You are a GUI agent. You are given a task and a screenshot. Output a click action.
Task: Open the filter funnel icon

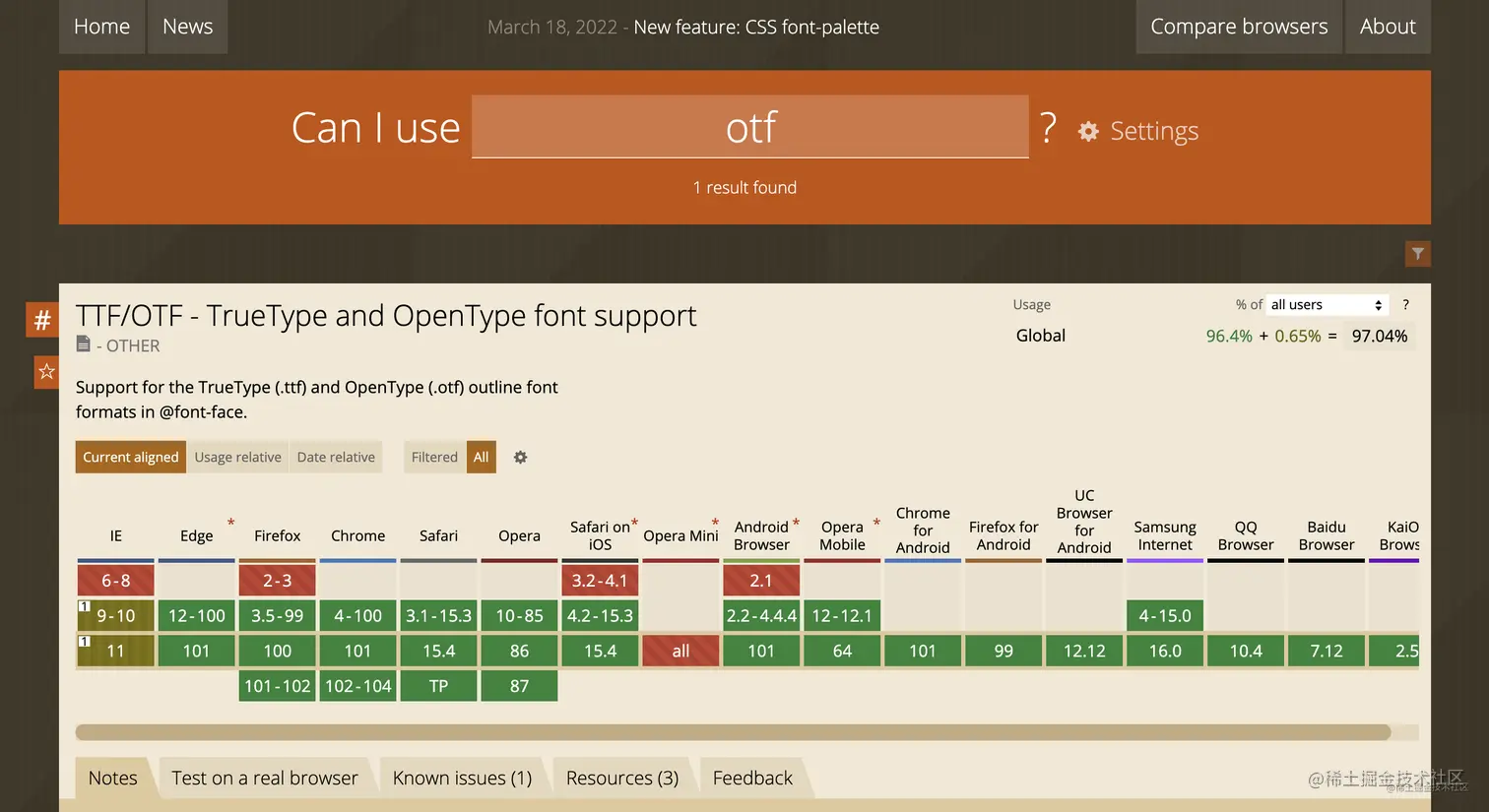point(1418,254)
